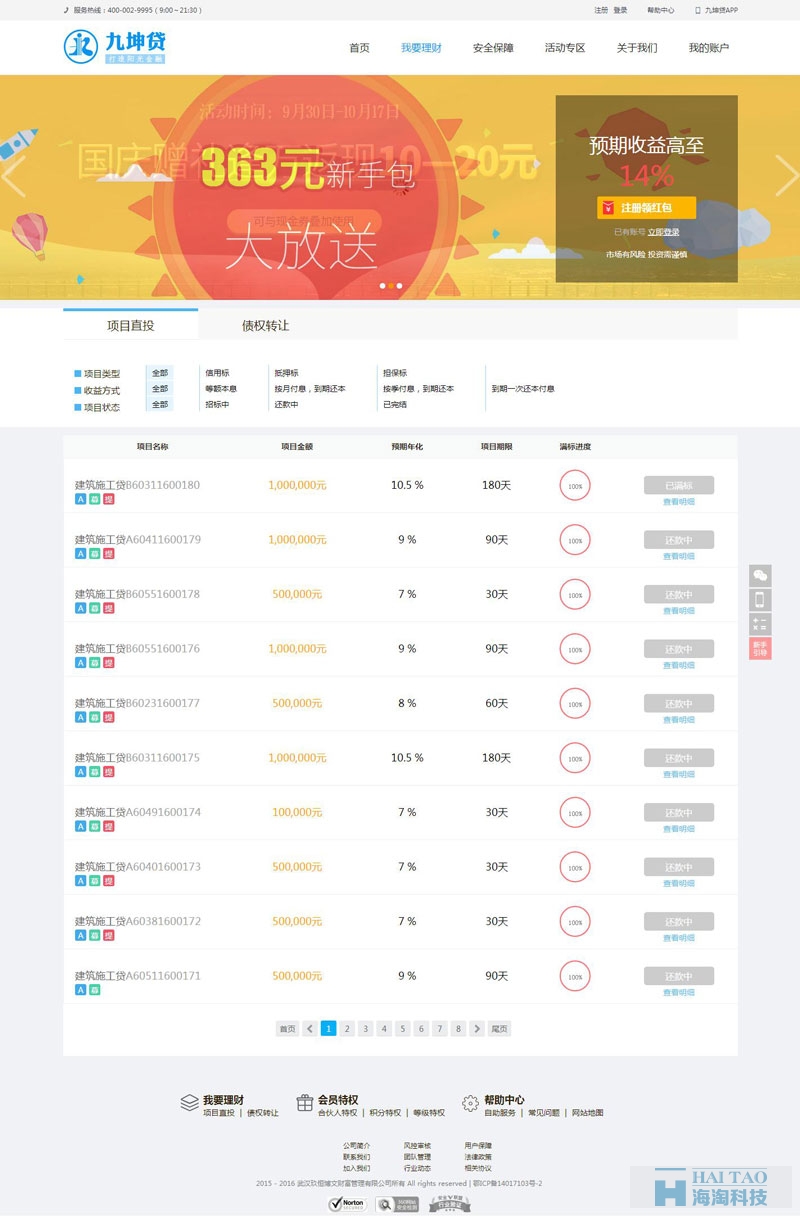Go to the next page with the right arrow

click(477, 1028)
